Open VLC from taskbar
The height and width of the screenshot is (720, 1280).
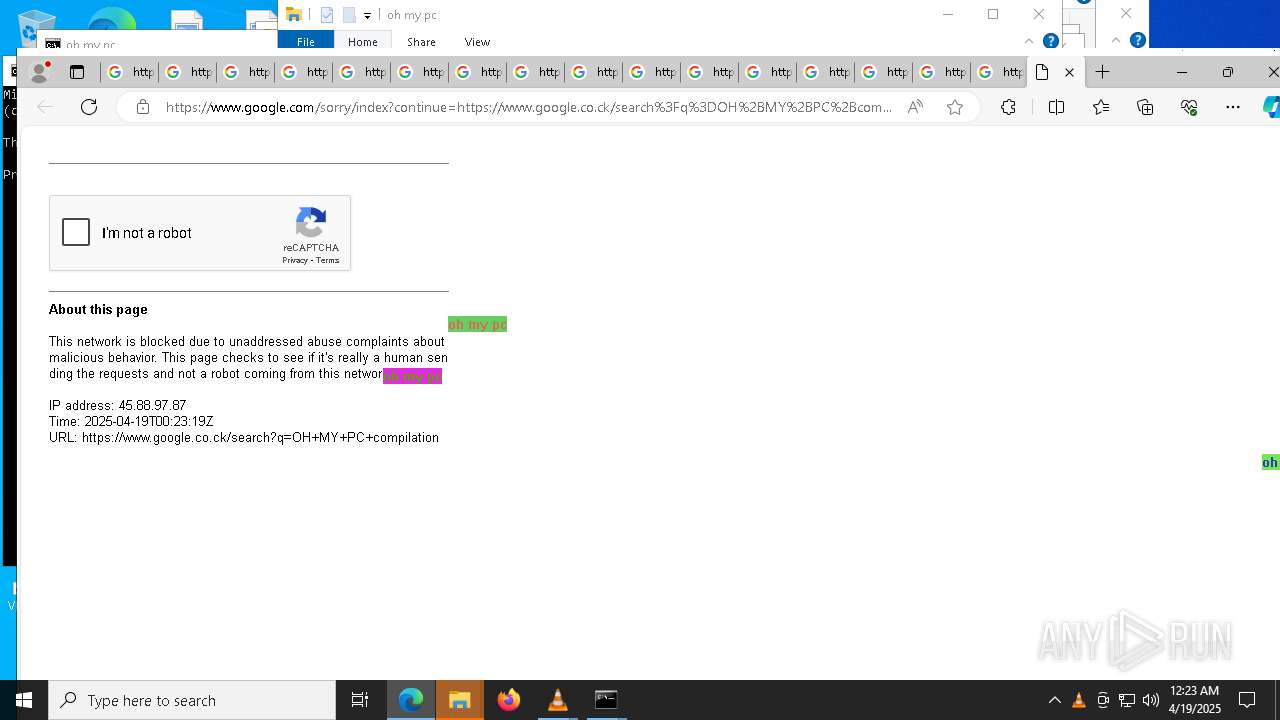(558, 700)
